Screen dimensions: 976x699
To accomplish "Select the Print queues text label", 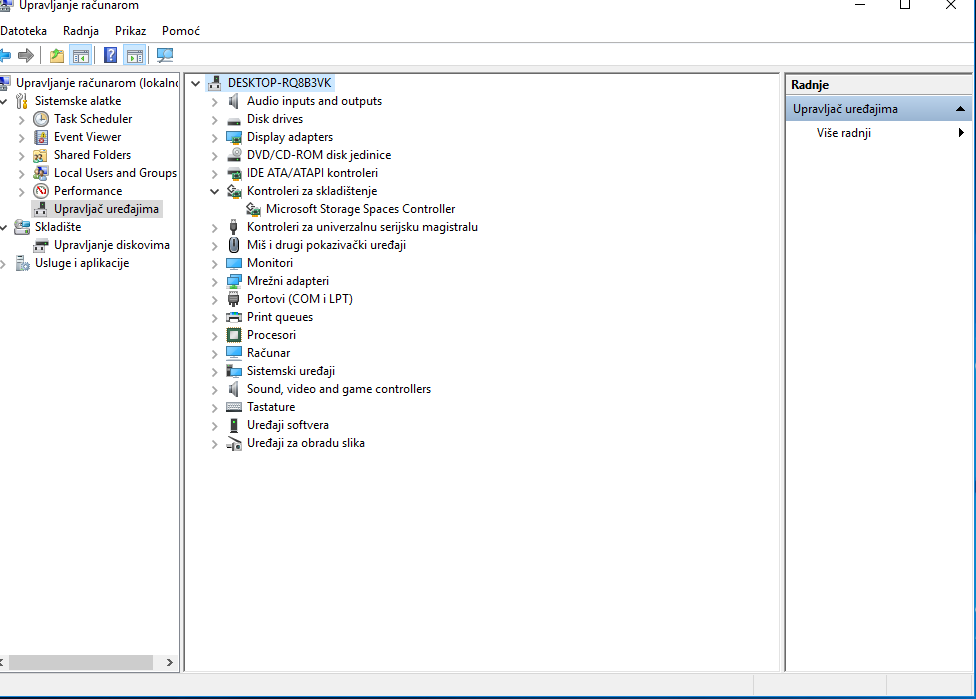I will point(280,317).
